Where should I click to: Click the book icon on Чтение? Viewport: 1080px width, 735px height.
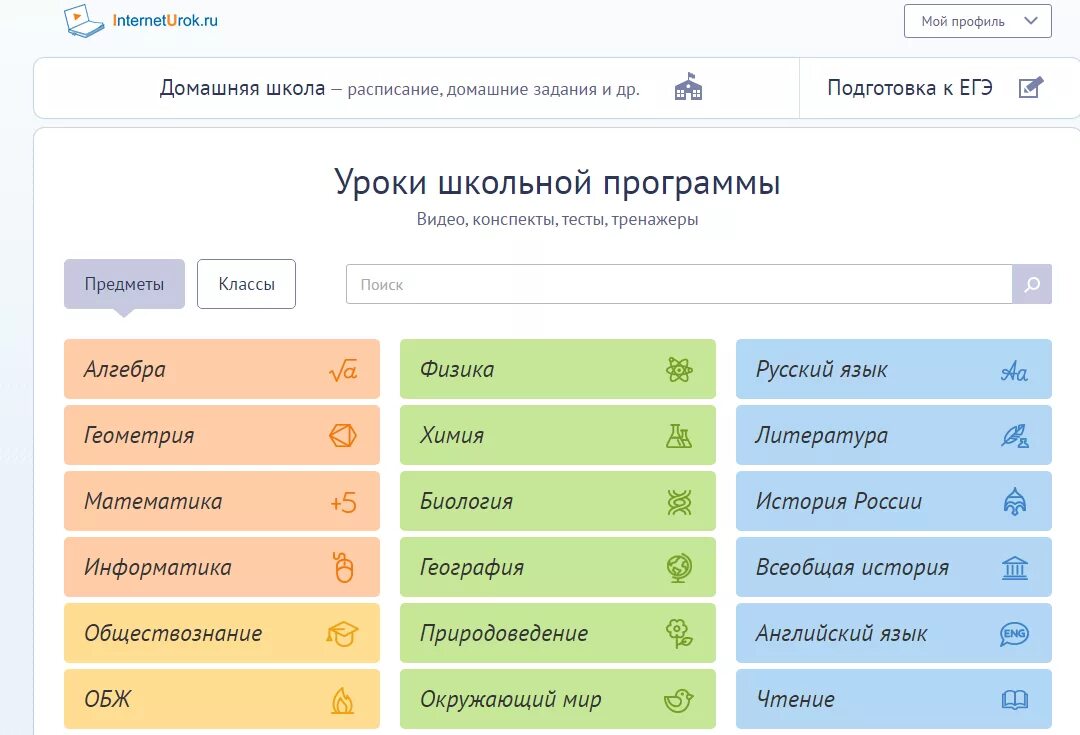click(1016, 699)
